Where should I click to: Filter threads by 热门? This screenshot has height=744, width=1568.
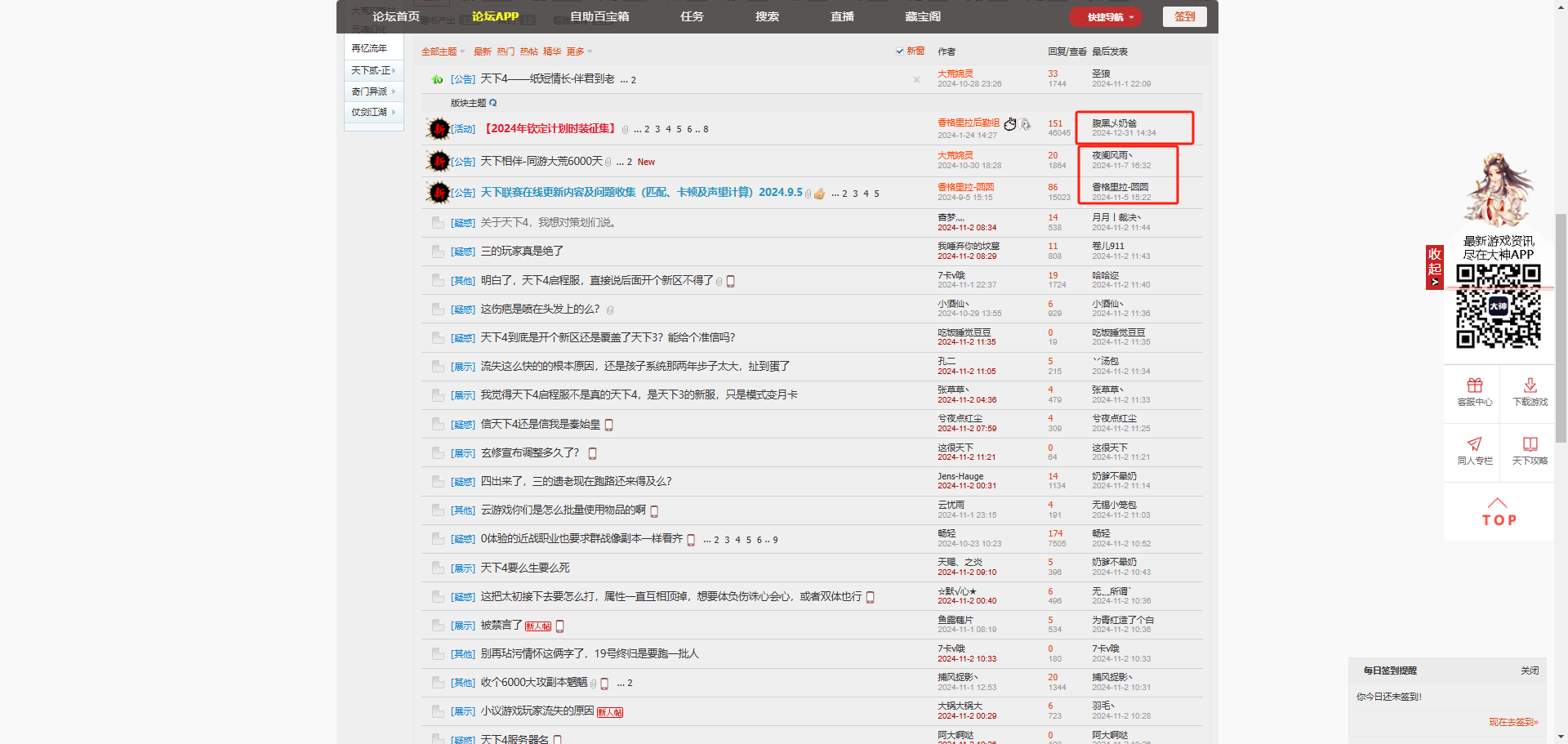506,51
